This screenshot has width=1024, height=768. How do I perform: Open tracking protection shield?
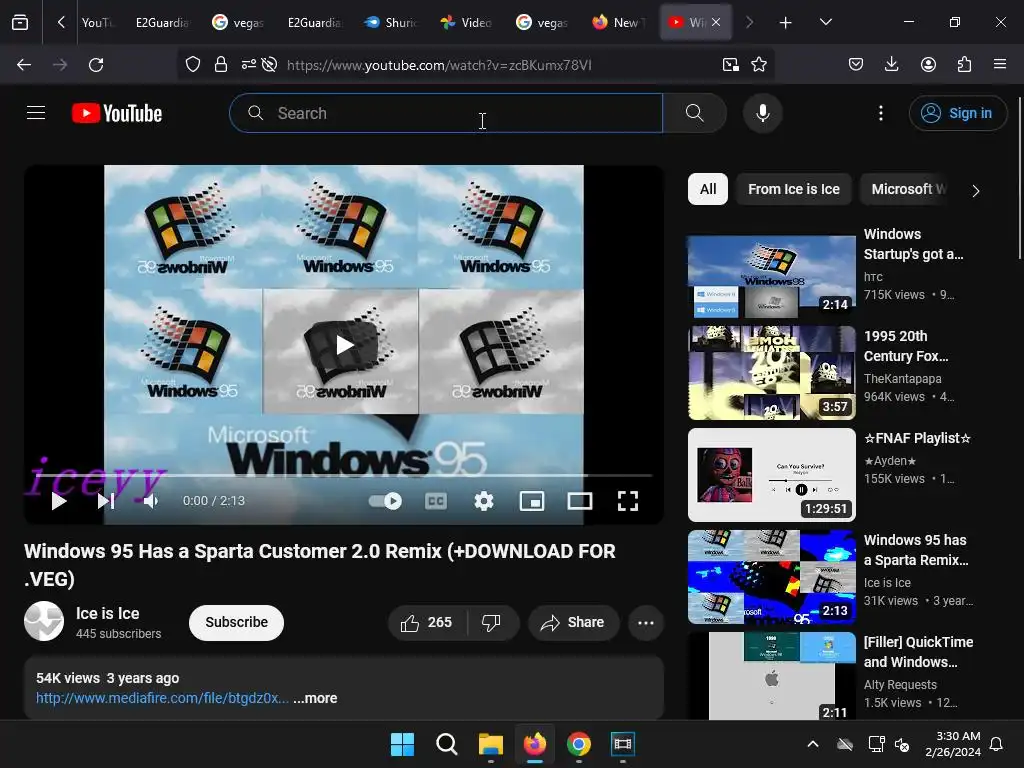193,65
